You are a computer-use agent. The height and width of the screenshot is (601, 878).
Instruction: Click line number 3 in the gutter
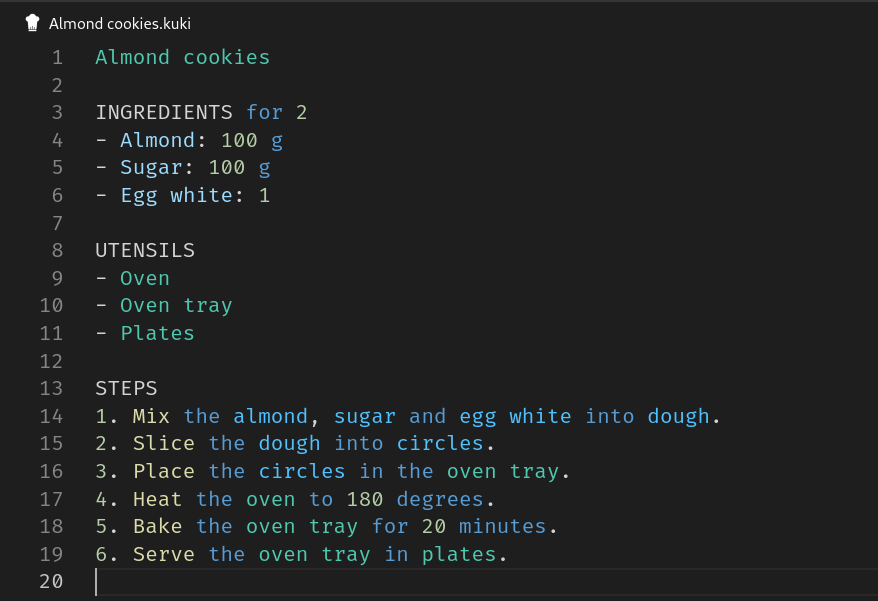[x=56, y=112]
